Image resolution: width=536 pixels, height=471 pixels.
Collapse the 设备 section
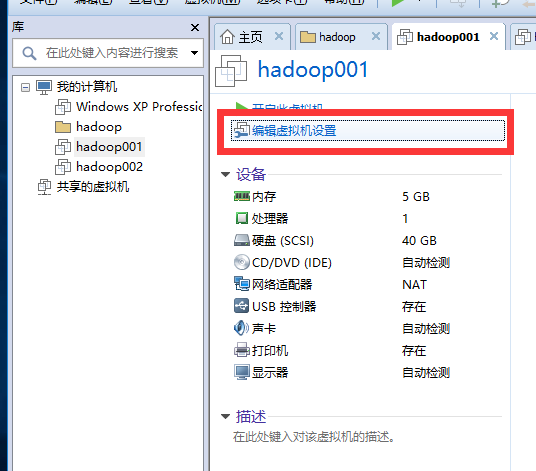tap(225, 175)
